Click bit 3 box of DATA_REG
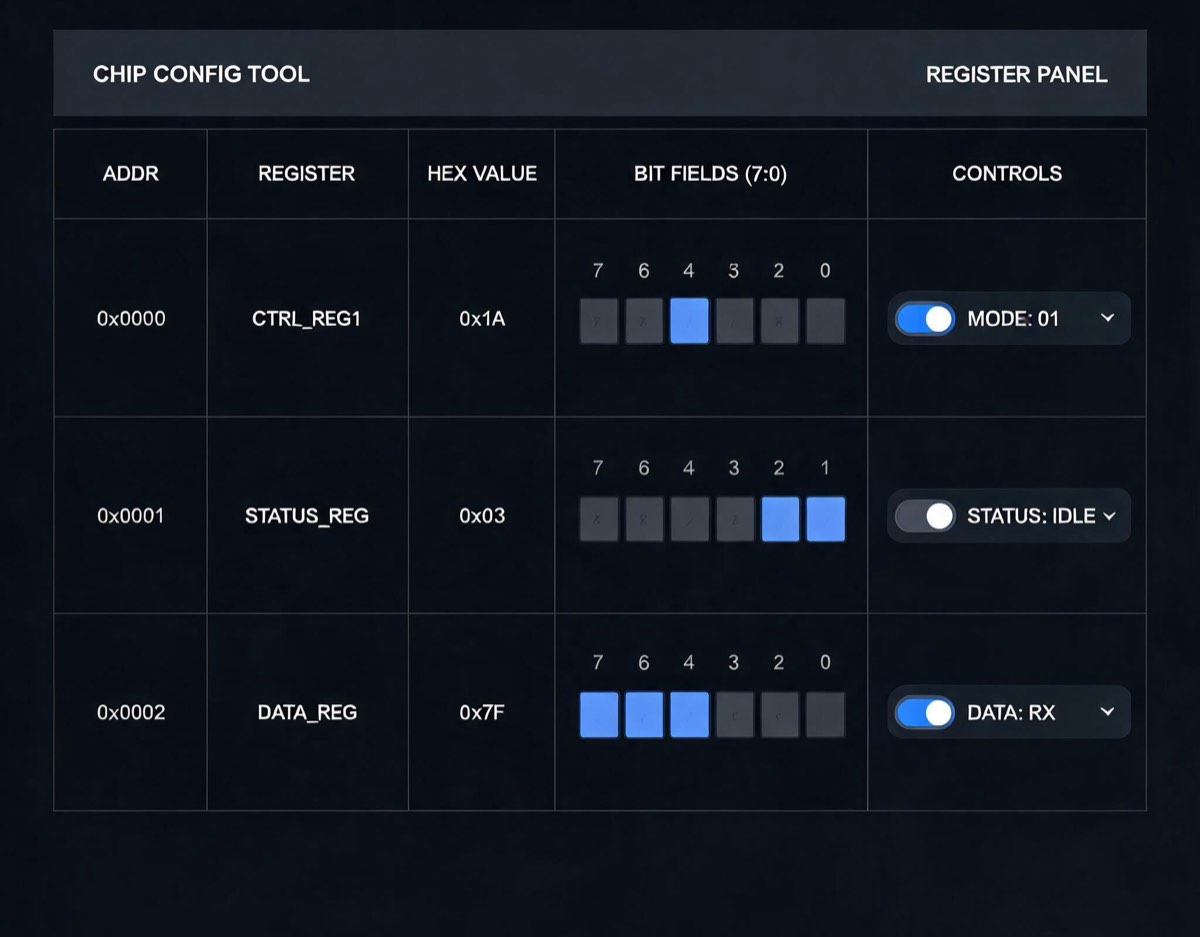 click(x=735, y=715)
